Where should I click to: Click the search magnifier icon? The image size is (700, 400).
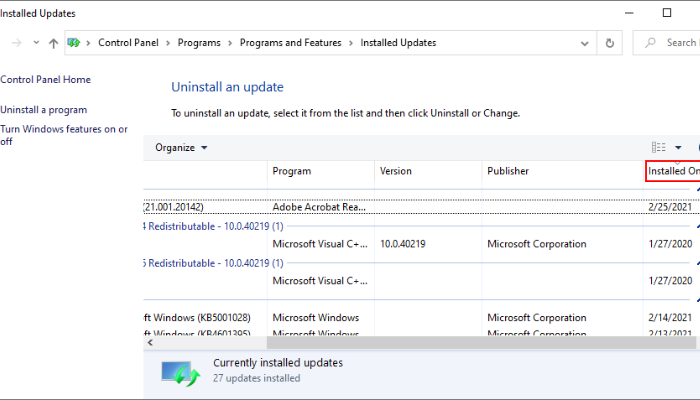(650, 43)
